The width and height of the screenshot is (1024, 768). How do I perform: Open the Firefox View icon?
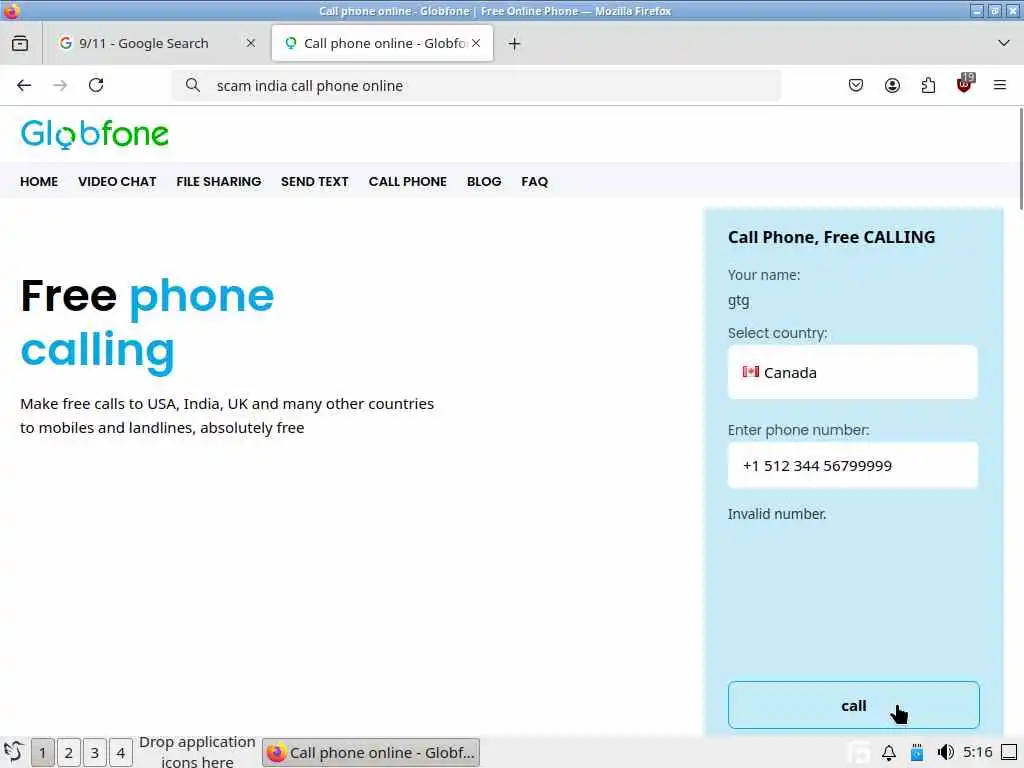20,44
